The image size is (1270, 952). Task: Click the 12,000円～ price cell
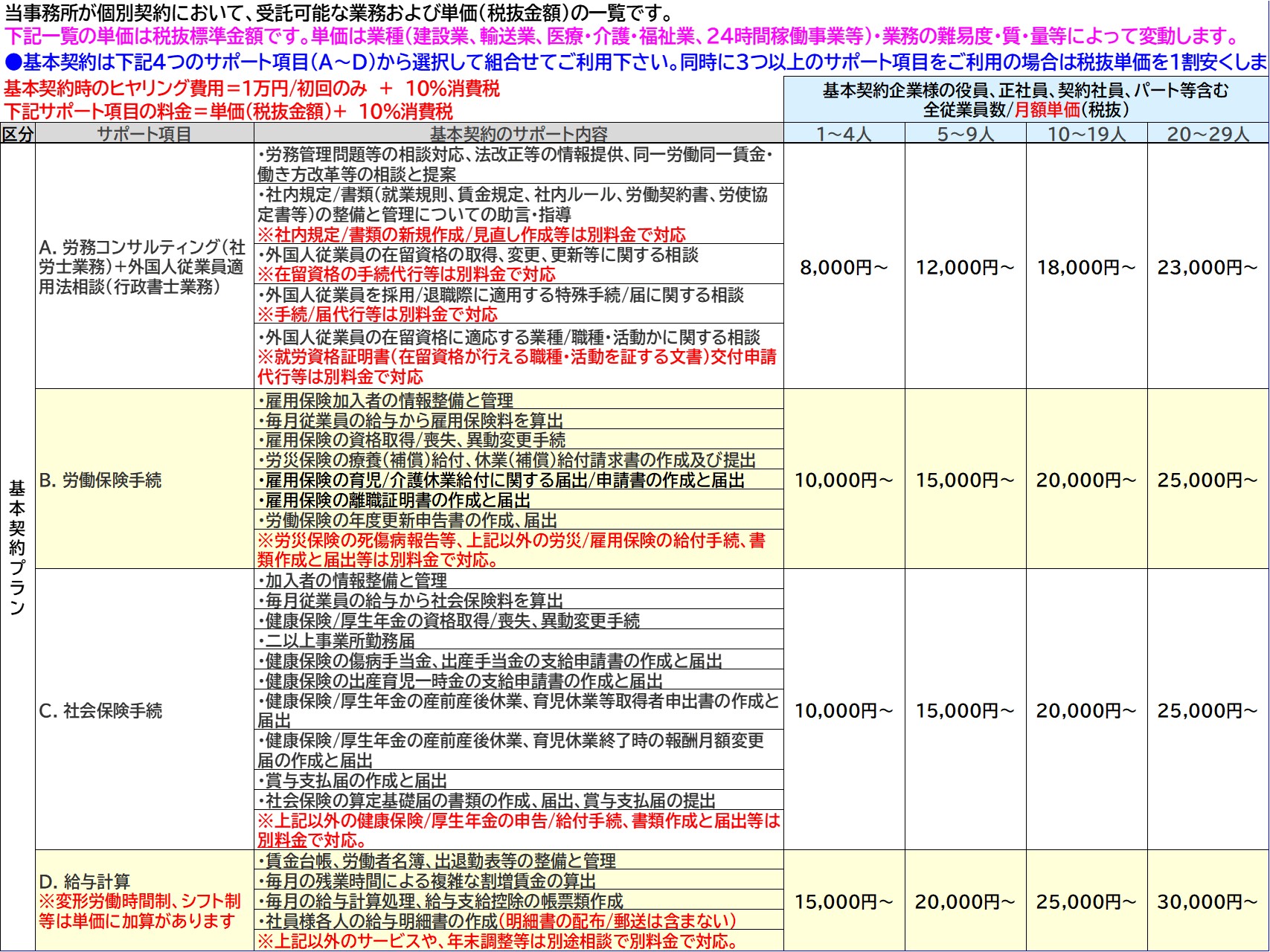coord(965,268)
